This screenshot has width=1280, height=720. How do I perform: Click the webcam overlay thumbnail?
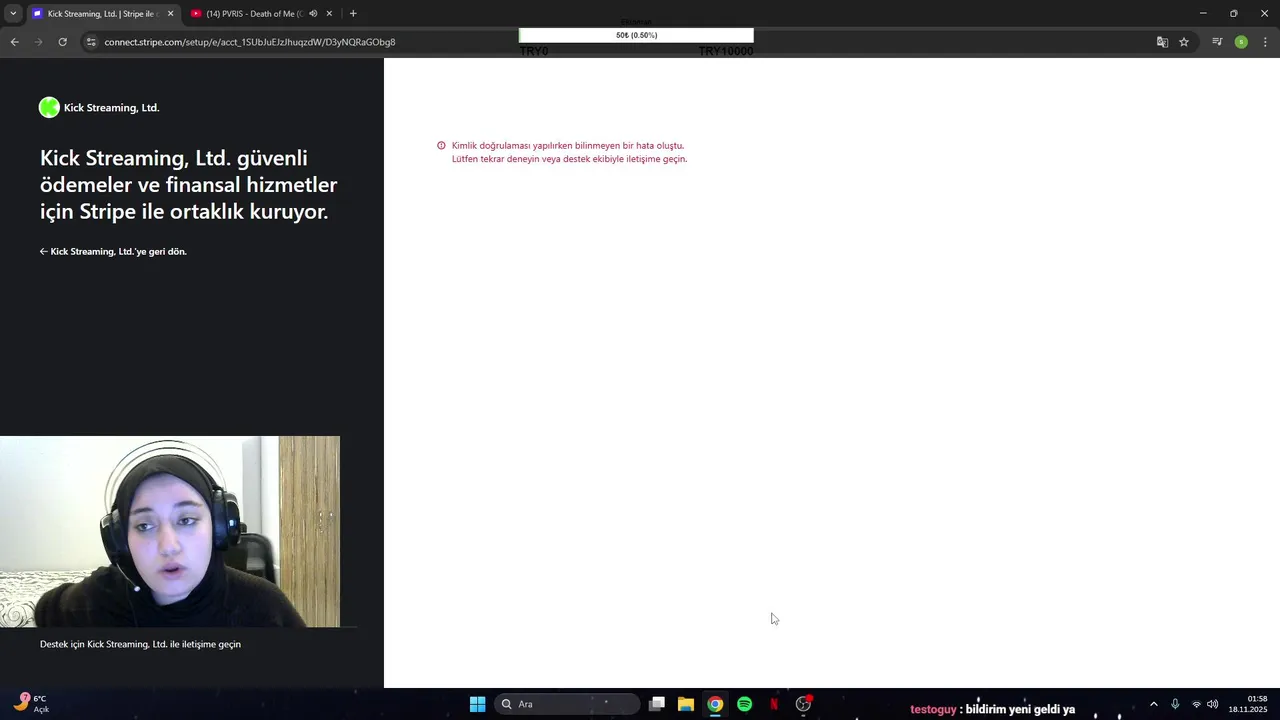tap(170, 531)
